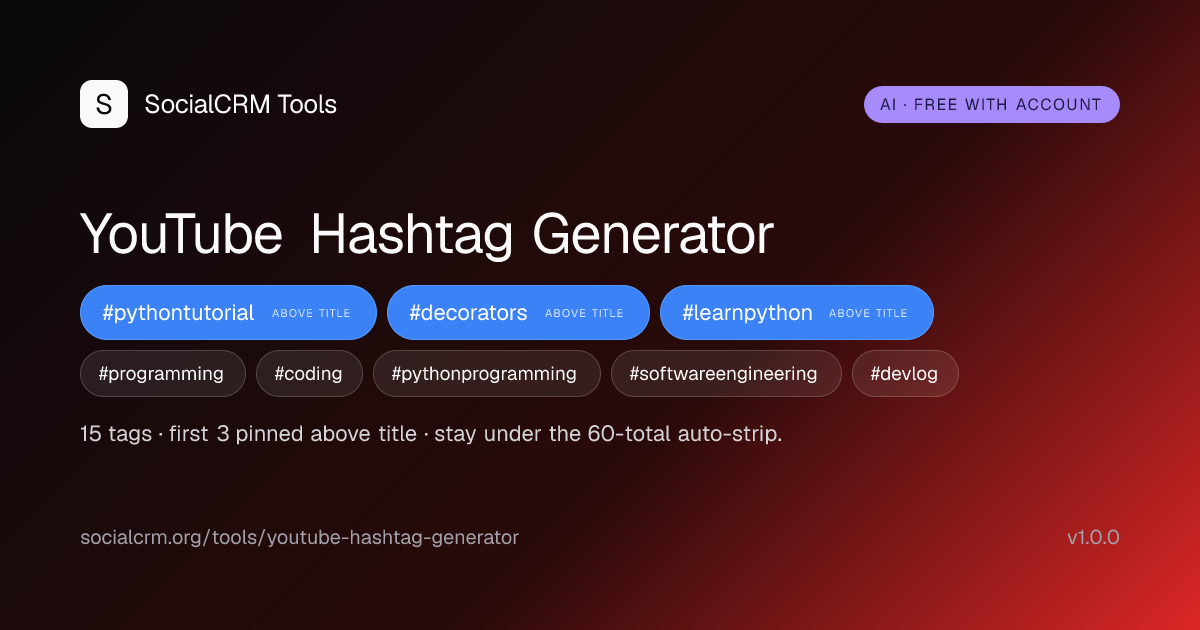
Task: Click the SocialCRM Tools brand name
Action: point(241,104)
